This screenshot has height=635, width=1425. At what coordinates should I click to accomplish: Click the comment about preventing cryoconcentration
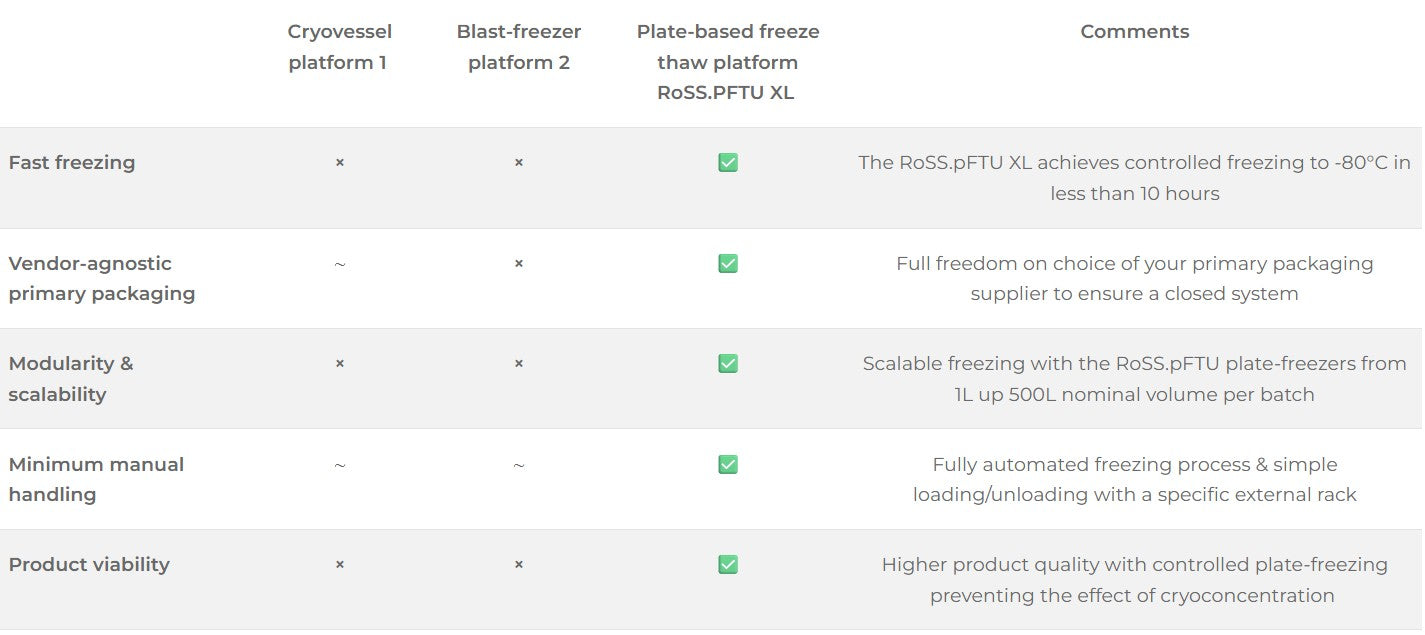click(x=1134, y=580)
